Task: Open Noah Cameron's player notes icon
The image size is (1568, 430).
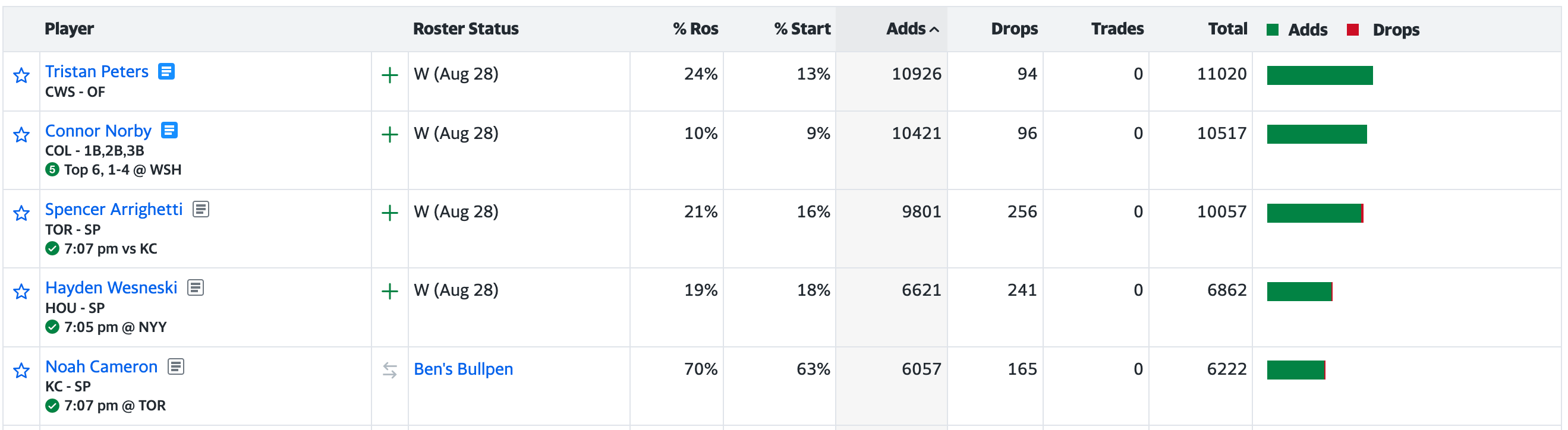Action: pyautogui.click(x=176, y=366)
